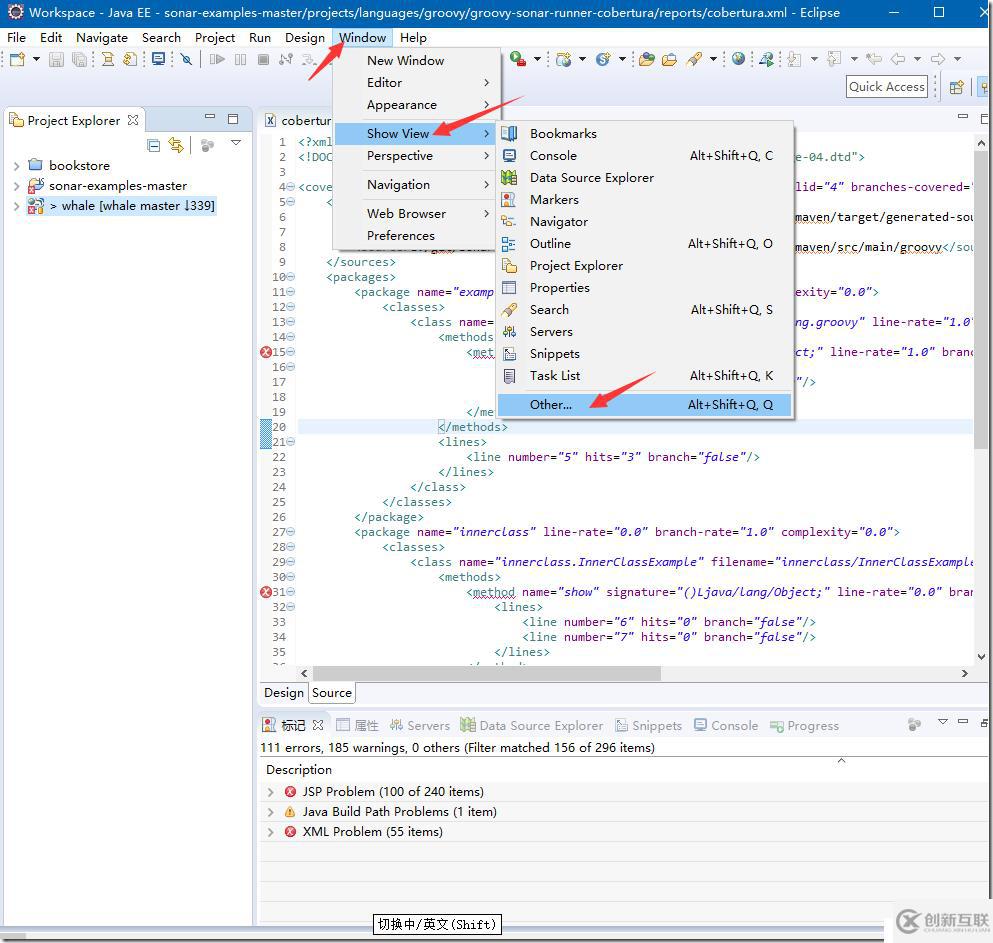Click the error marker on line 15

click(x=266, y=352)
